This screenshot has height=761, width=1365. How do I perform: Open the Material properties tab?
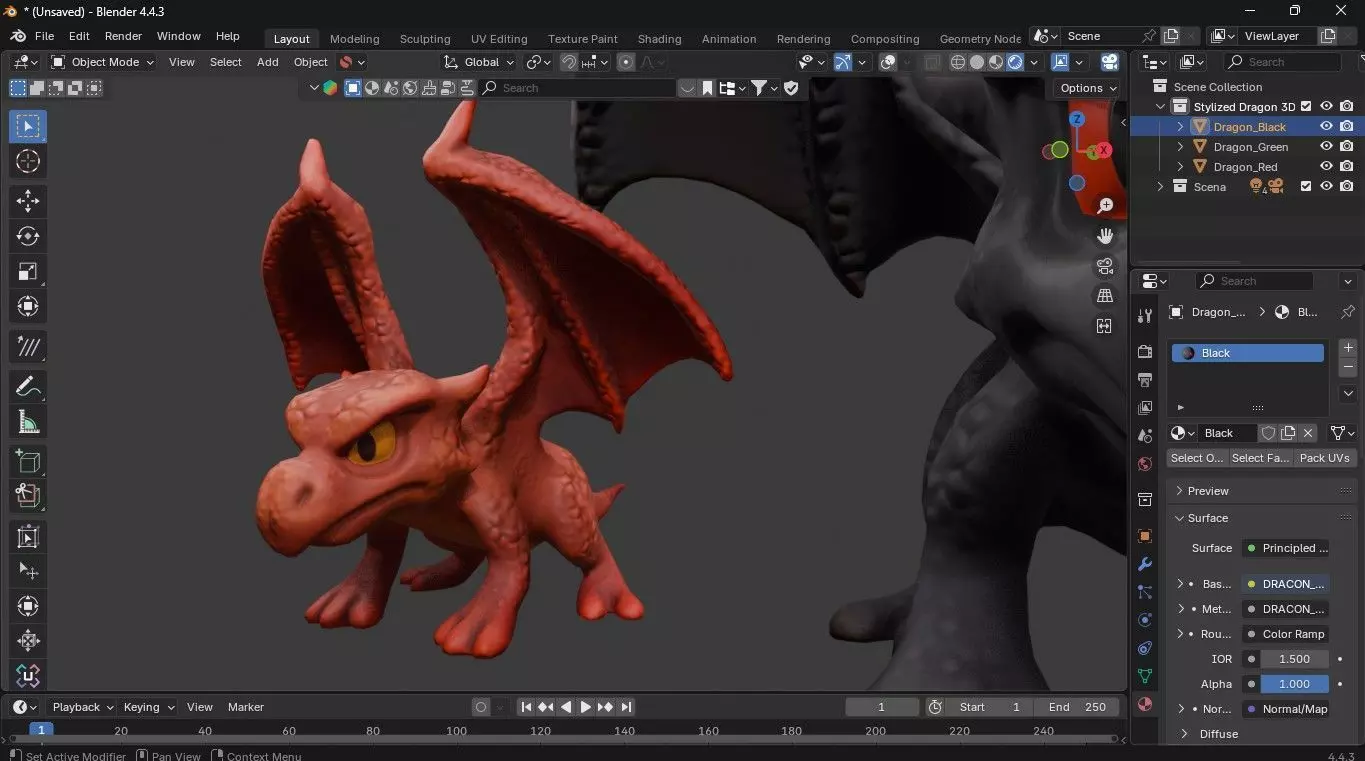tap(1145, 704)
